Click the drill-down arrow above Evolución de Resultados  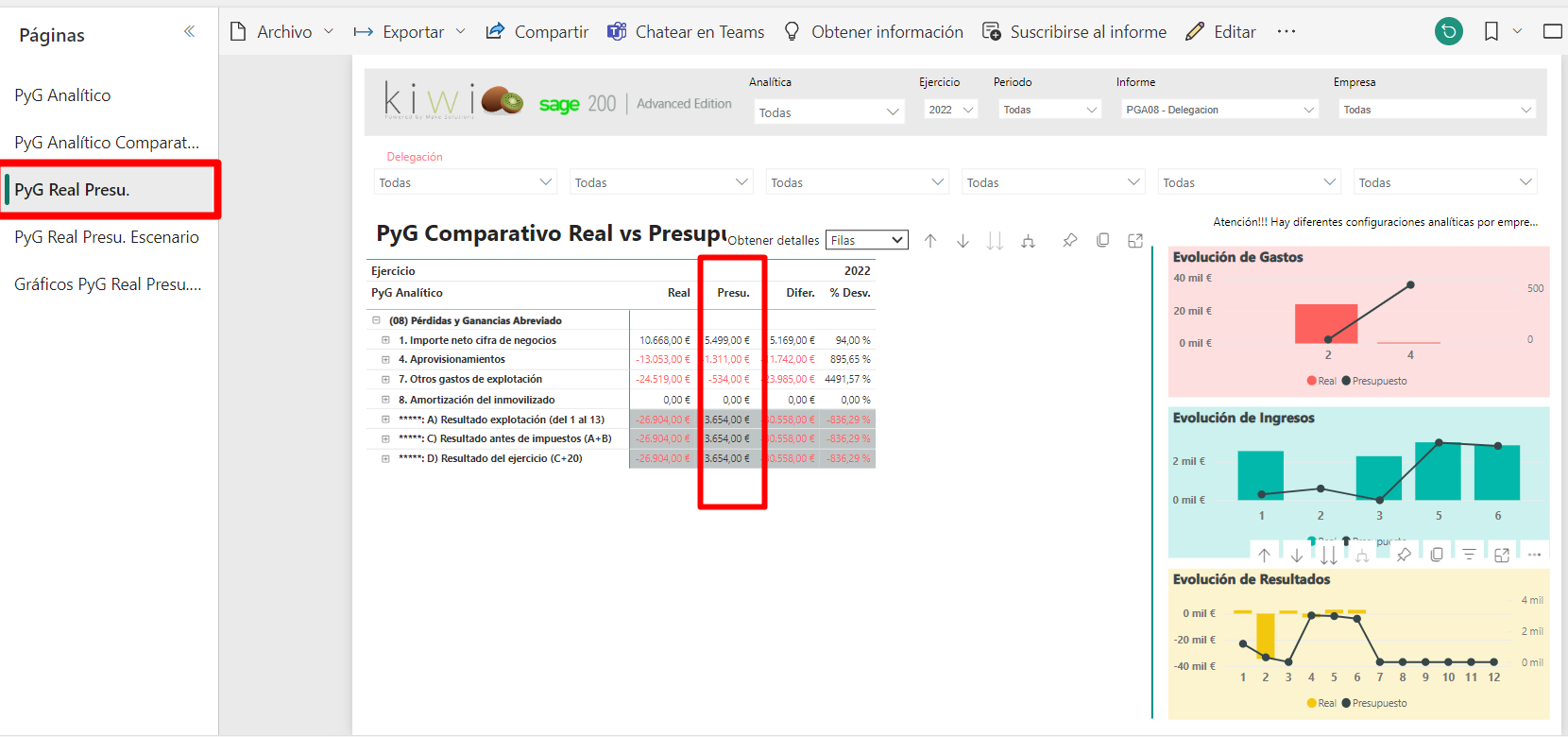1297,555
